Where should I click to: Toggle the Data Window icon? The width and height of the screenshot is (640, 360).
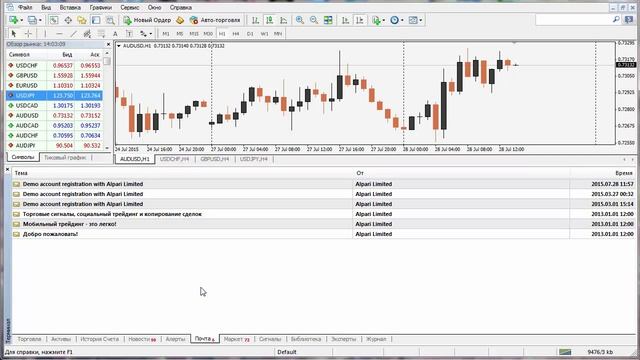[x=68, y=20]
